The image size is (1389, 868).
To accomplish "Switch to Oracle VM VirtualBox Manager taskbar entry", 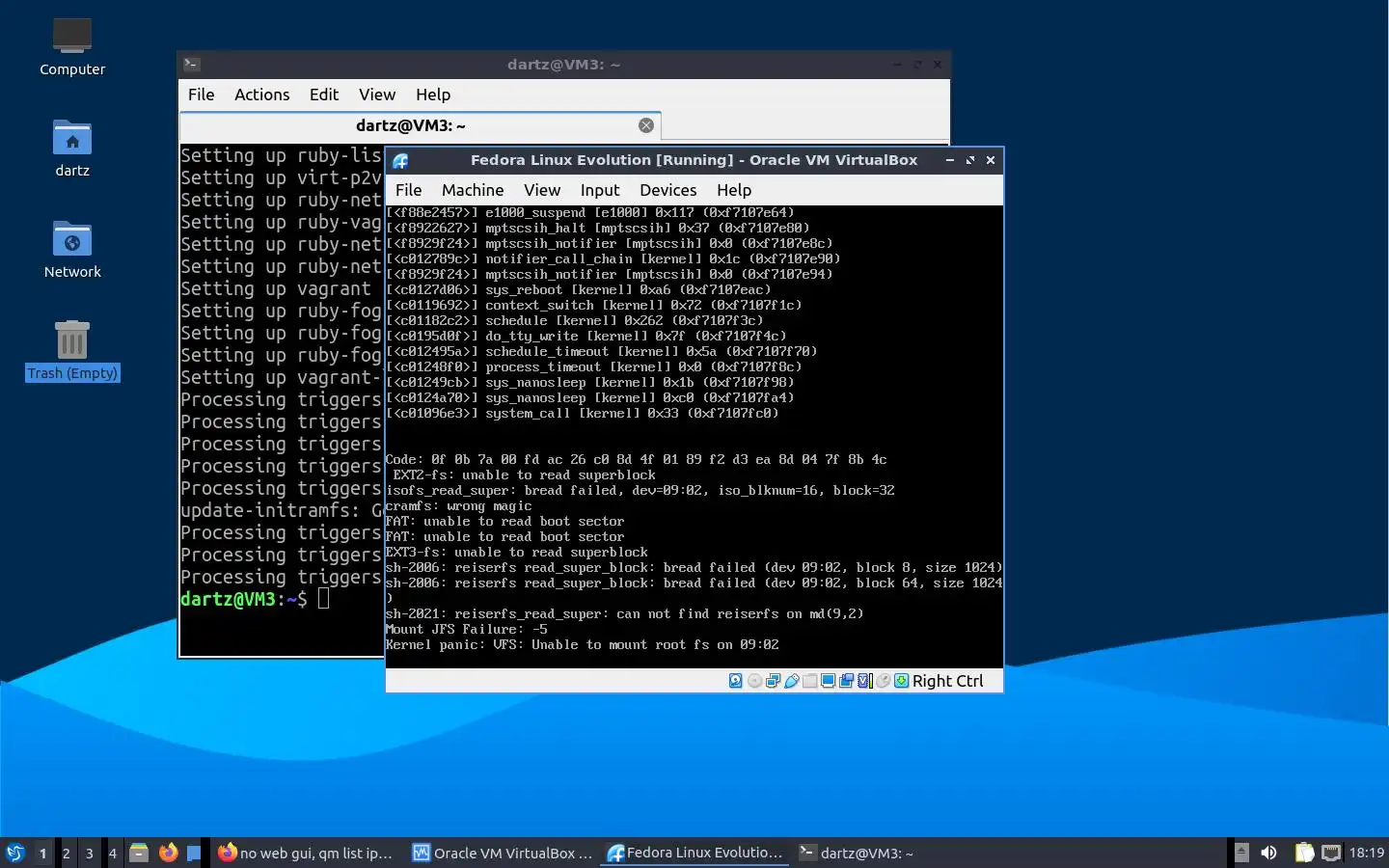I will click(x=502, y=853).
